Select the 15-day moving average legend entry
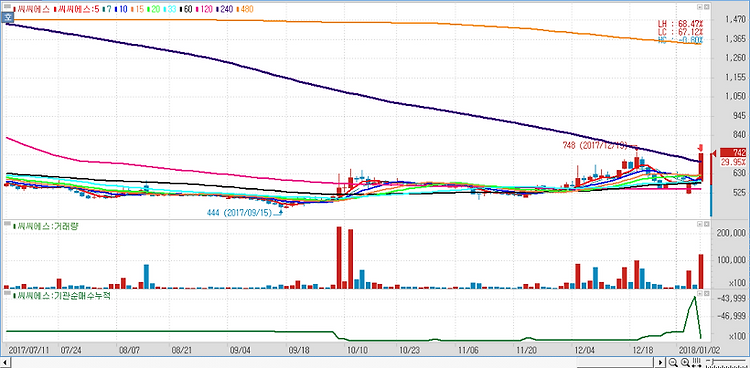The width and height of the screenshot is (750, 368). pos(137,9)
